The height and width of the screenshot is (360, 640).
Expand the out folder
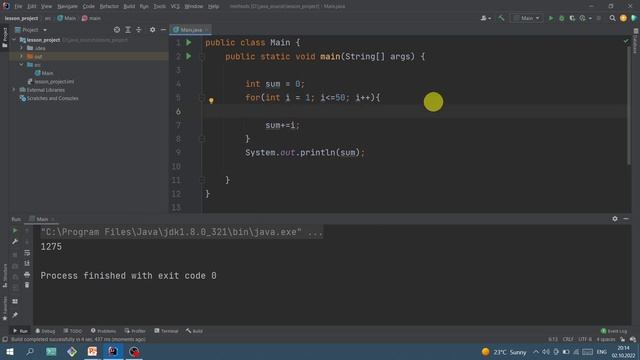(21, 56)
